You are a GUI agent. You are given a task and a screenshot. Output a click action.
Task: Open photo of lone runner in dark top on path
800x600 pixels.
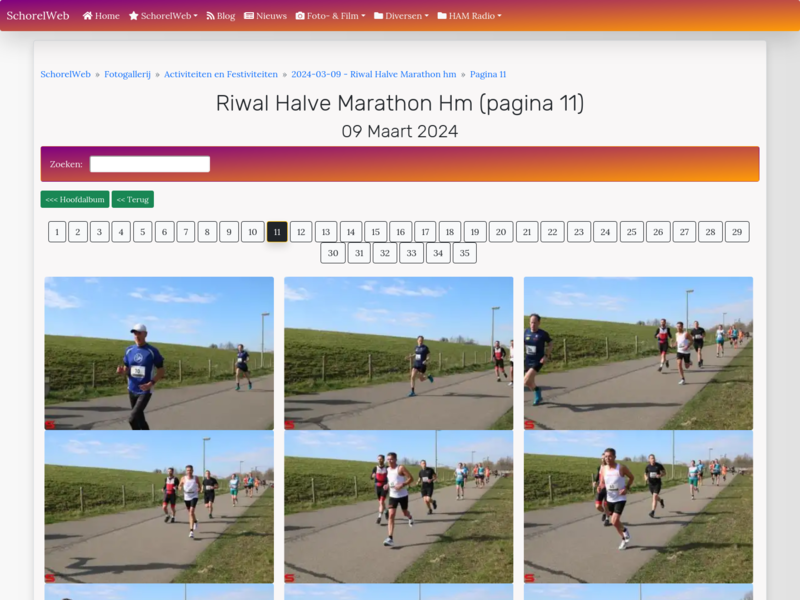[x=398, y=353]
